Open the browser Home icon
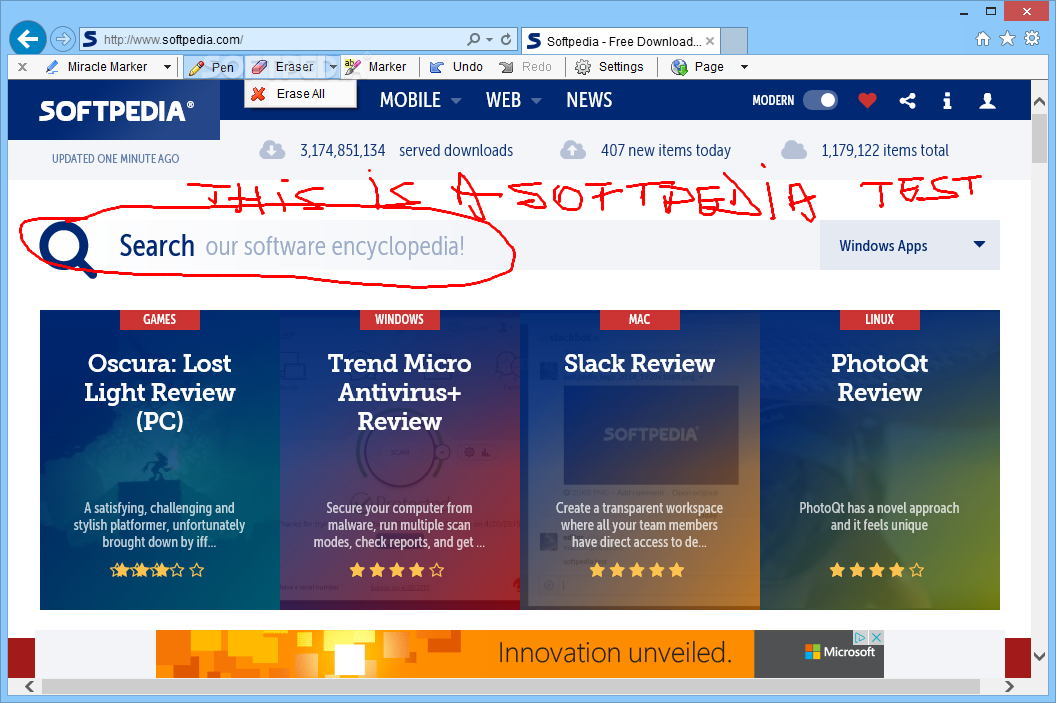This screenshot has width=1056, height=703. 983,39
